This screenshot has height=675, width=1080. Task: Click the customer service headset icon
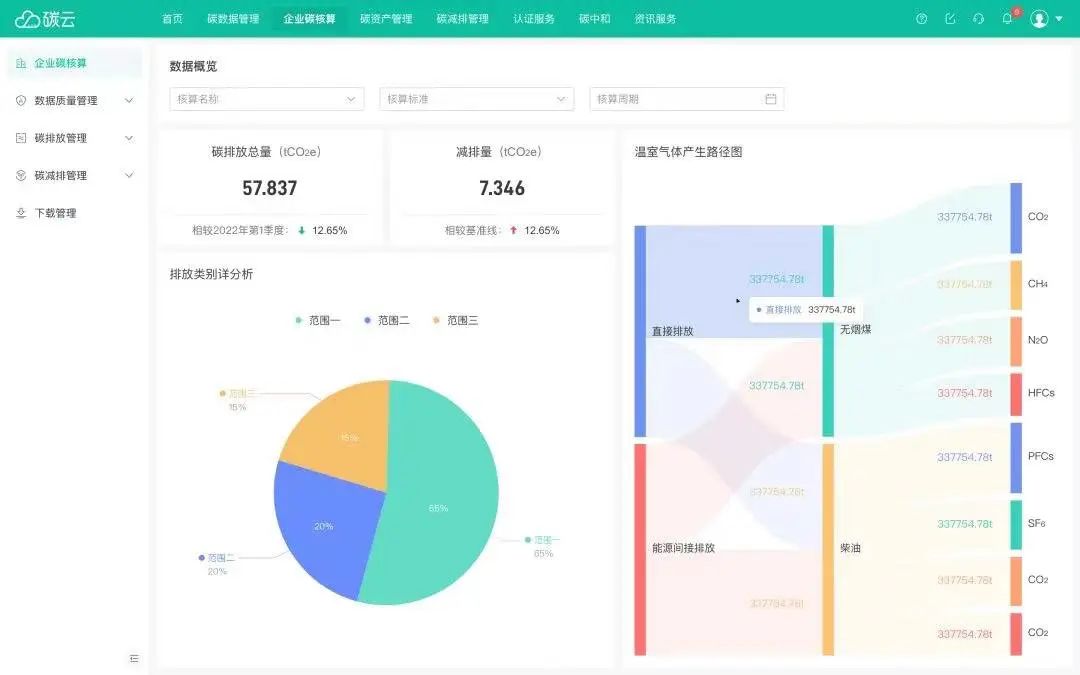click(x=978, y=19)
